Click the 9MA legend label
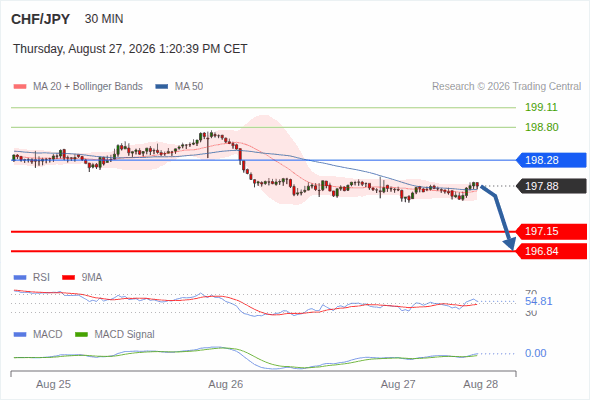The width and height of the screenshot is (590, 400). point(92,277)
